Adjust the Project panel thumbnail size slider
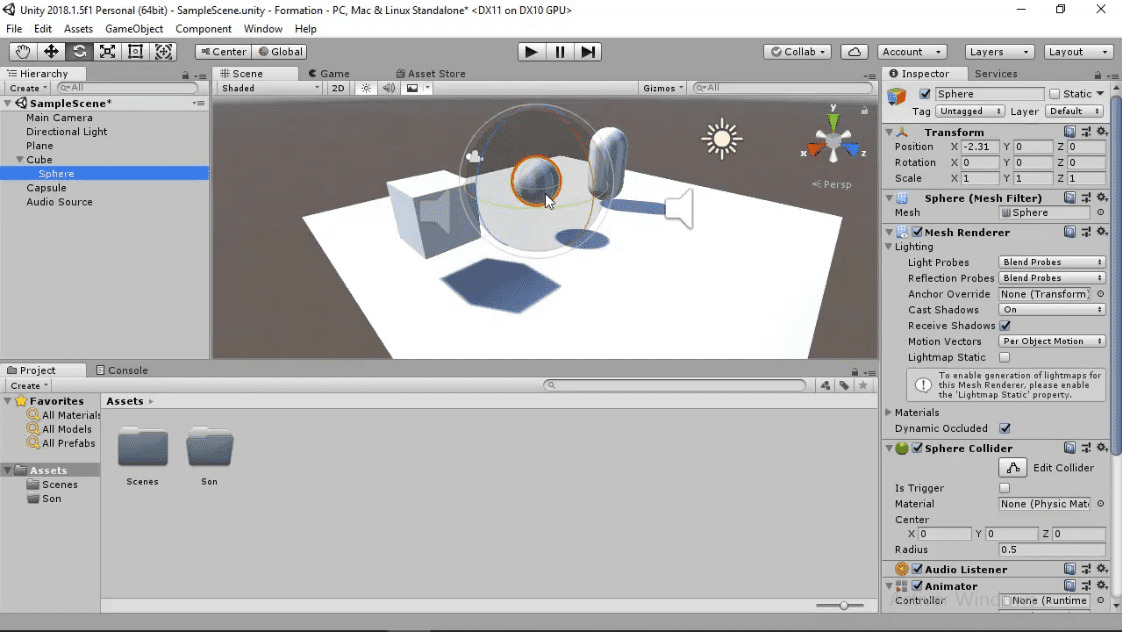The width and height of the screenshot is (1122, 632). (x=843, y=605)
